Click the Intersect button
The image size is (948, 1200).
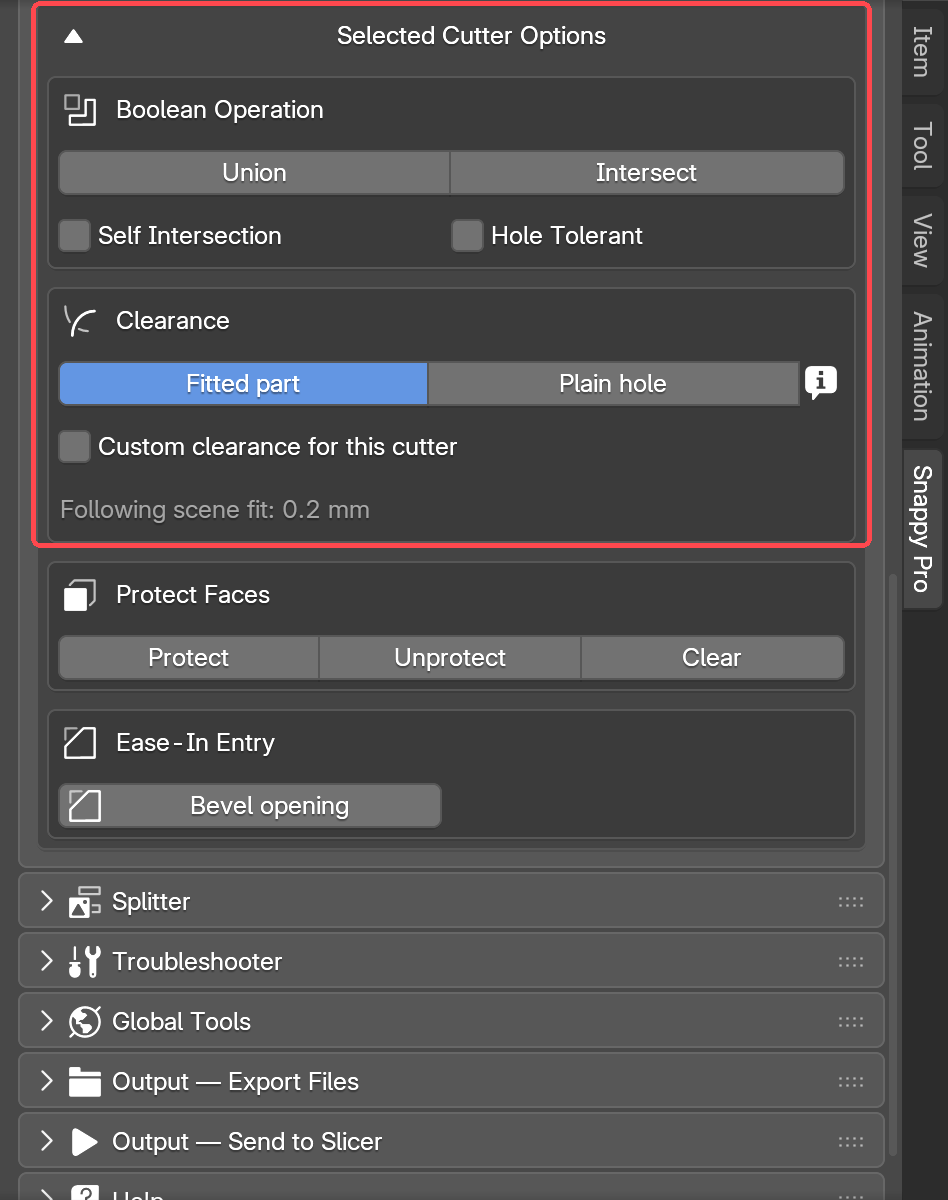point(647,173)
